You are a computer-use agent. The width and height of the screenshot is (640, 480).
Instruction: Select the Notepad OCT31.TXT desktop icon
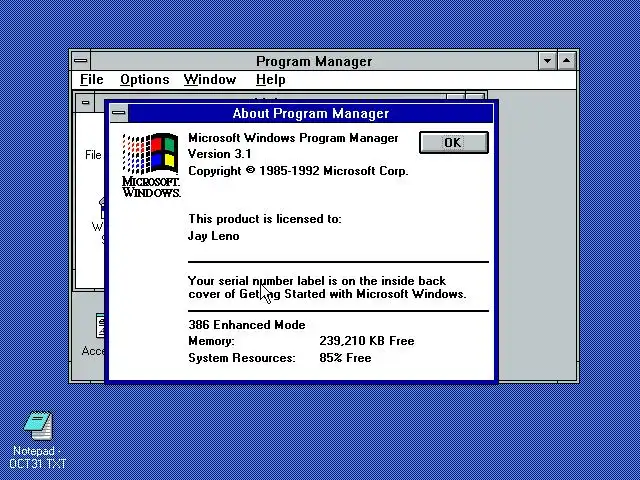38,440
